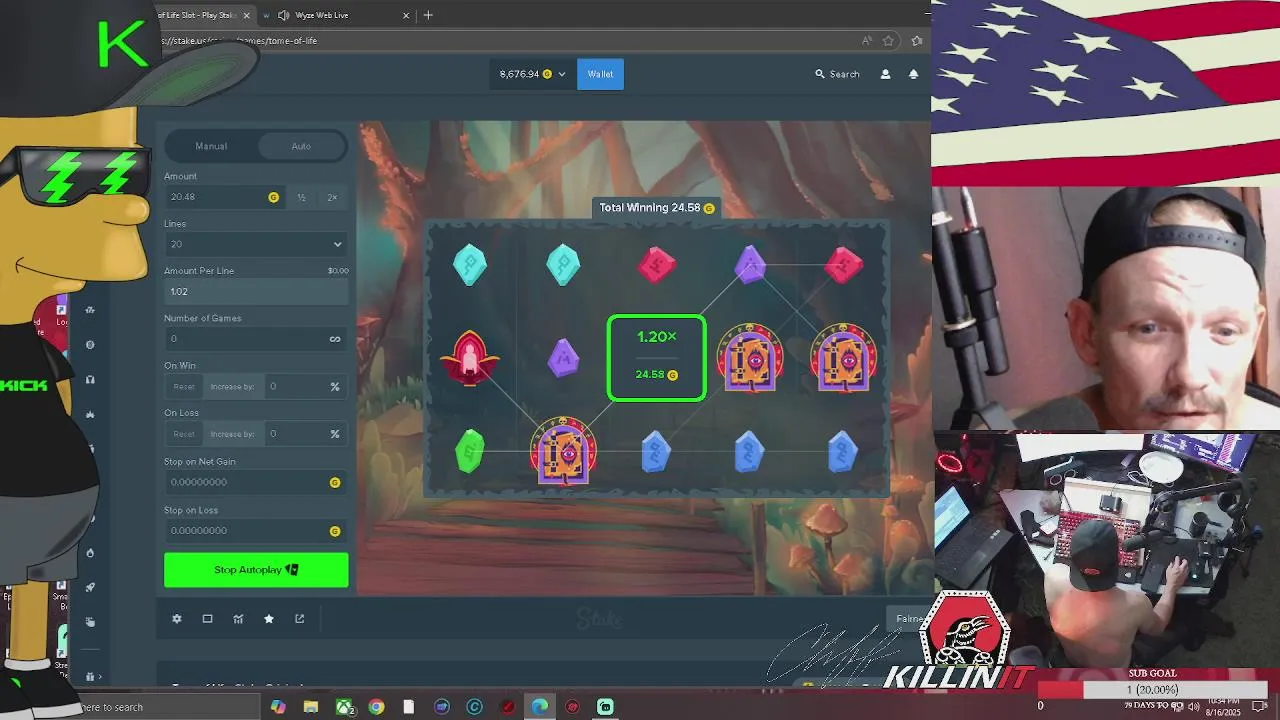This screenshot has width=1280, height=720.
Task: Select On Win Reset option
Action: [184, 387]
